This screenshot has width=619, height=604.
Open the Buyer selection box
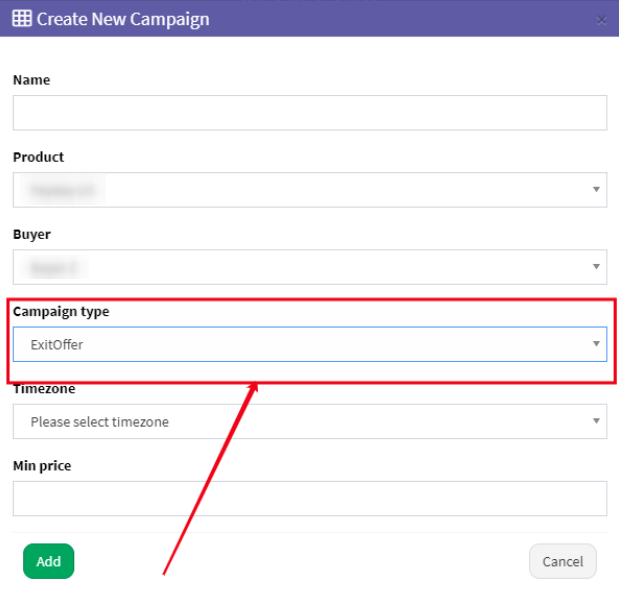click(300, 267)
